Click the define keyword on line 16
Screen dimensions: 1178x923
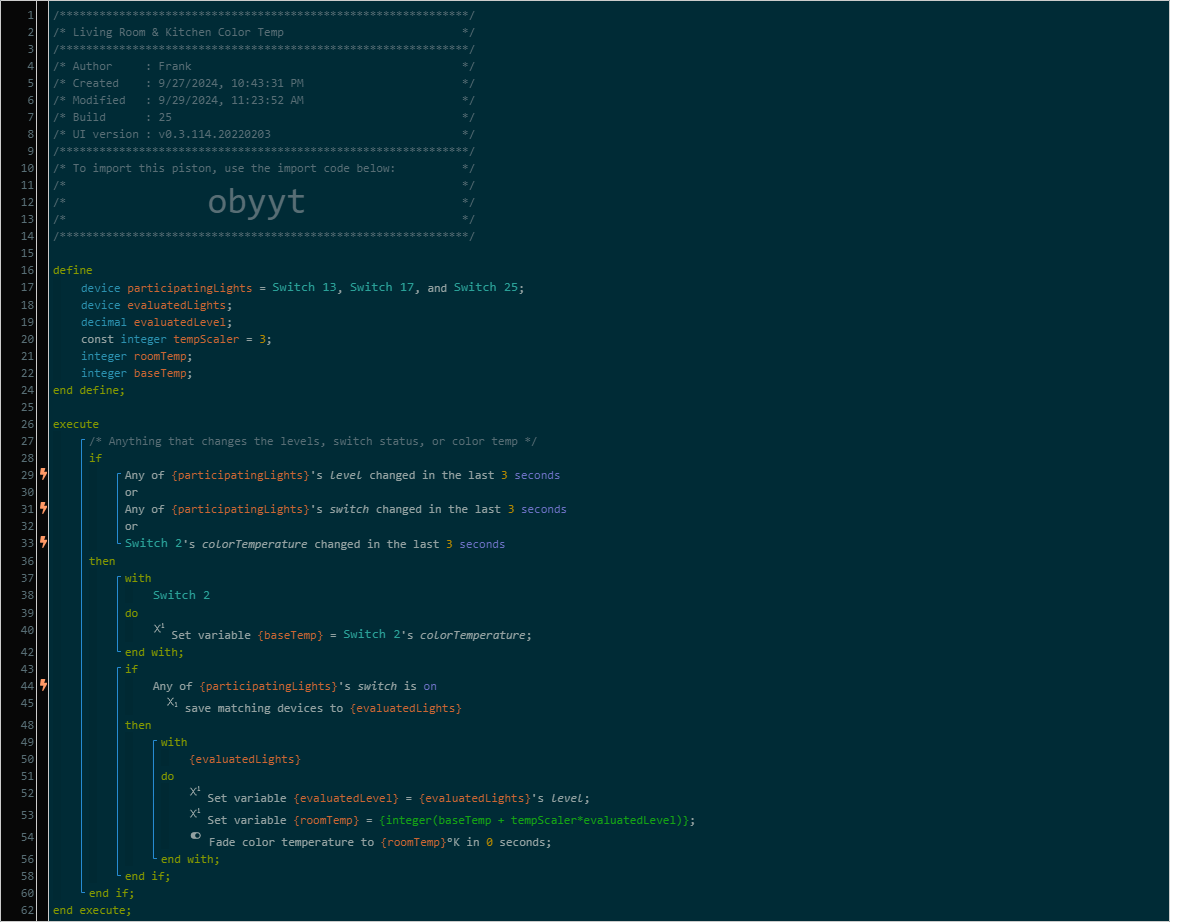coord(73,271)
